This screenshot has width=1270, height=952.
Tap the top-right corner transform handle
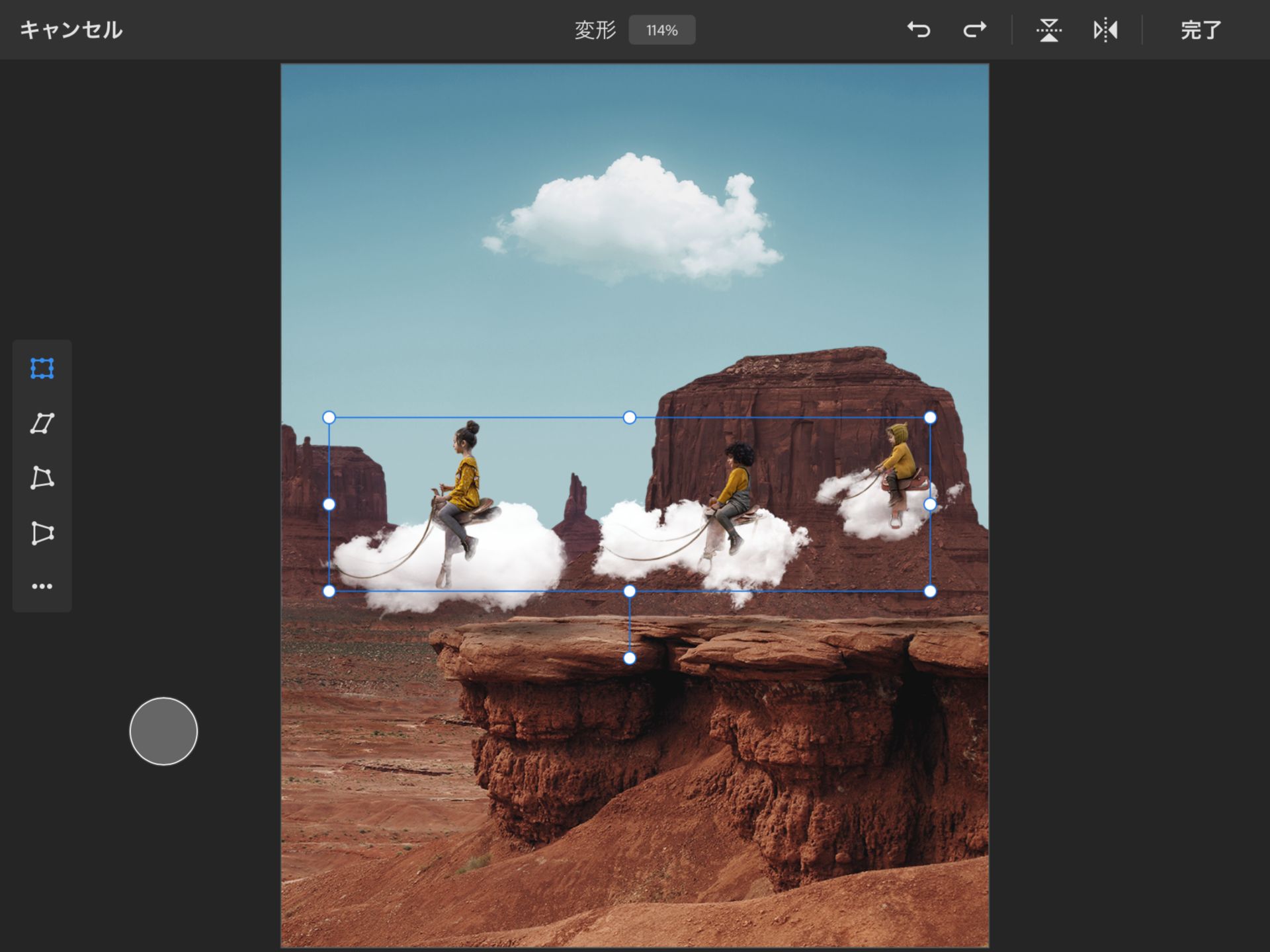[x=931, y=417]
